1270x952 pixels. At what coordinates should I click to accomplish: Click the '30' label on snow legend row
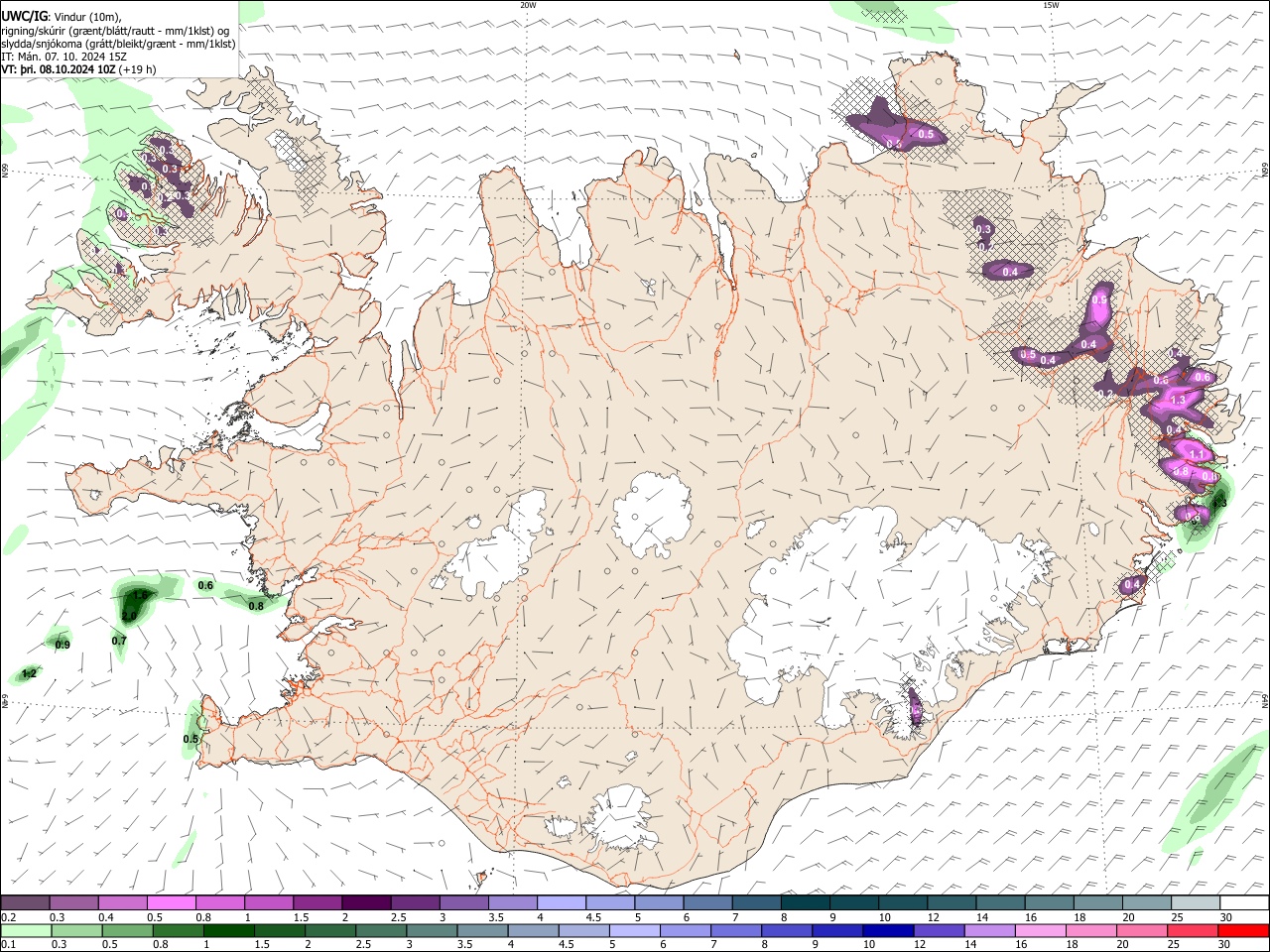[x=1226, y=917]
